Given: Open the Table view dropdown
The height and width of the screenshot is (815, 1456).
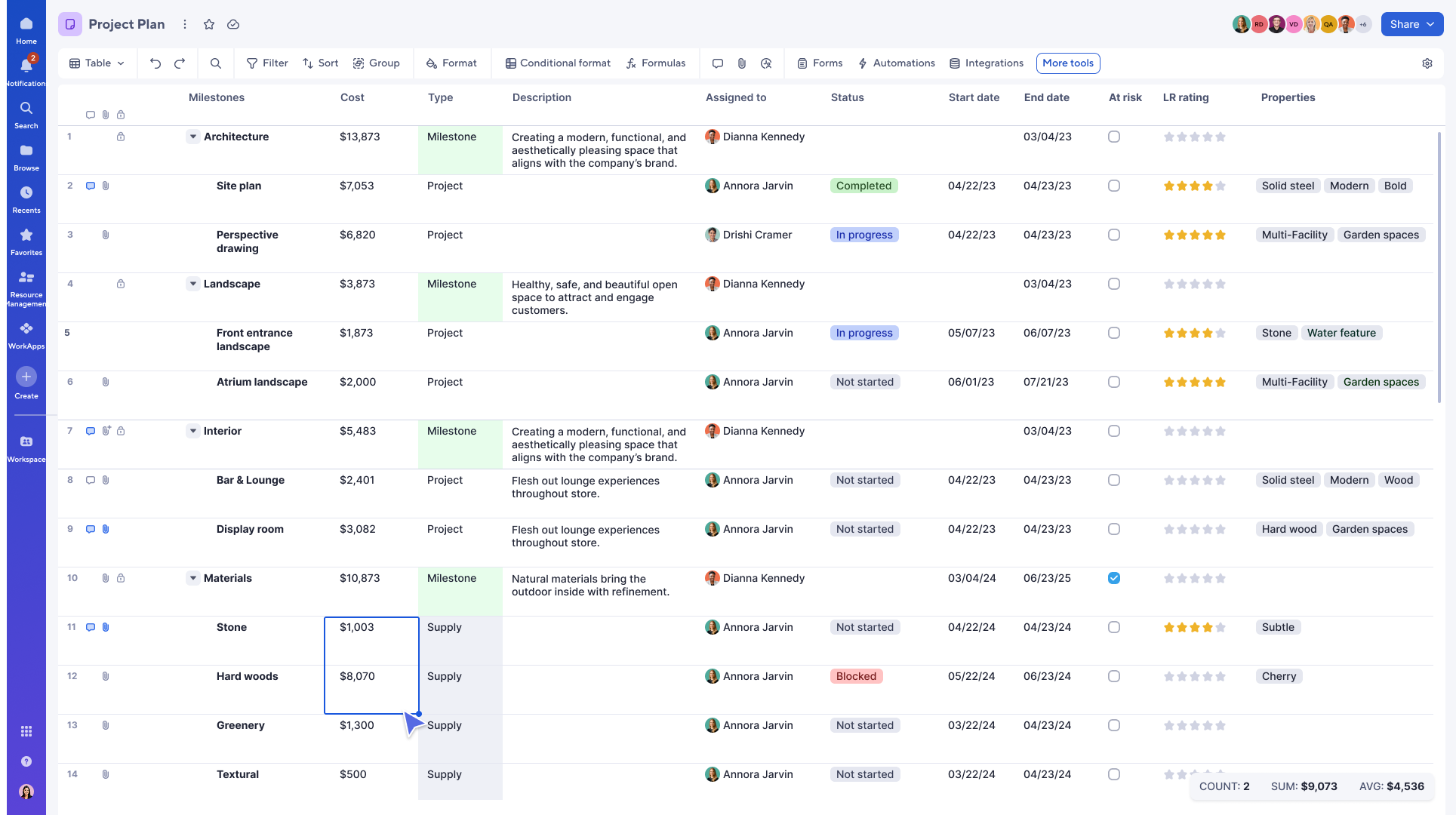Looking at the screenshot, I should click(97, 63).
